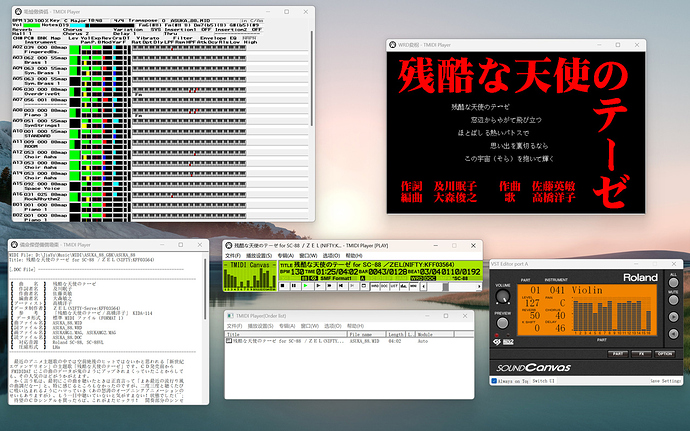Jump to previous track in player toolbar
This screenshot has width=690, height=431.
click(x=341, y=286)
